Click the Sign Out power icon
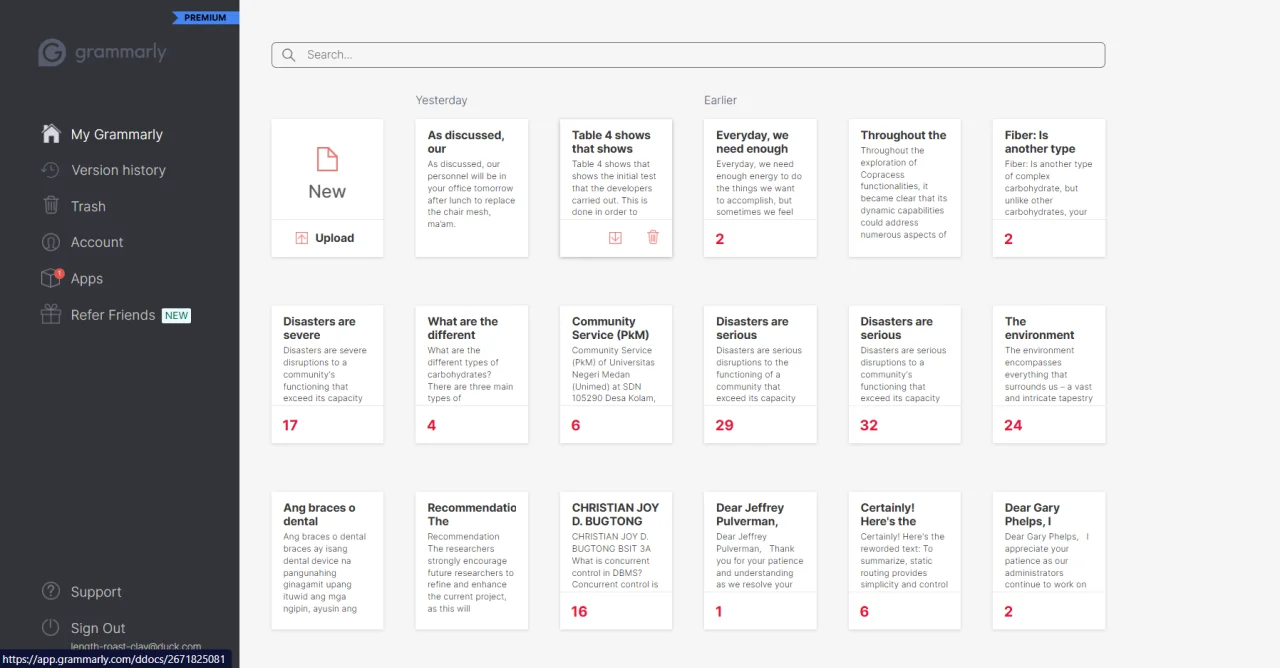This screenshot has height=668, width=1280. click(51, 627)
